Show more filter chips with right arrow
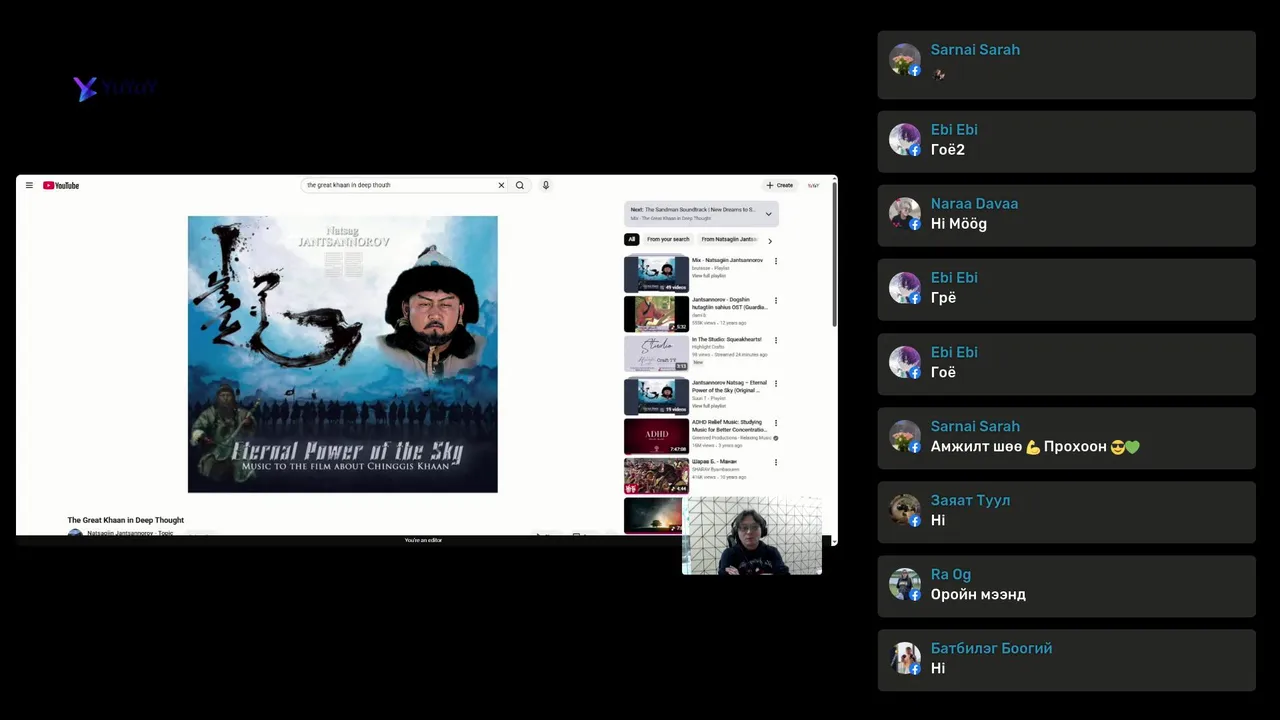 pyautogui.click(x=769, y=241)
